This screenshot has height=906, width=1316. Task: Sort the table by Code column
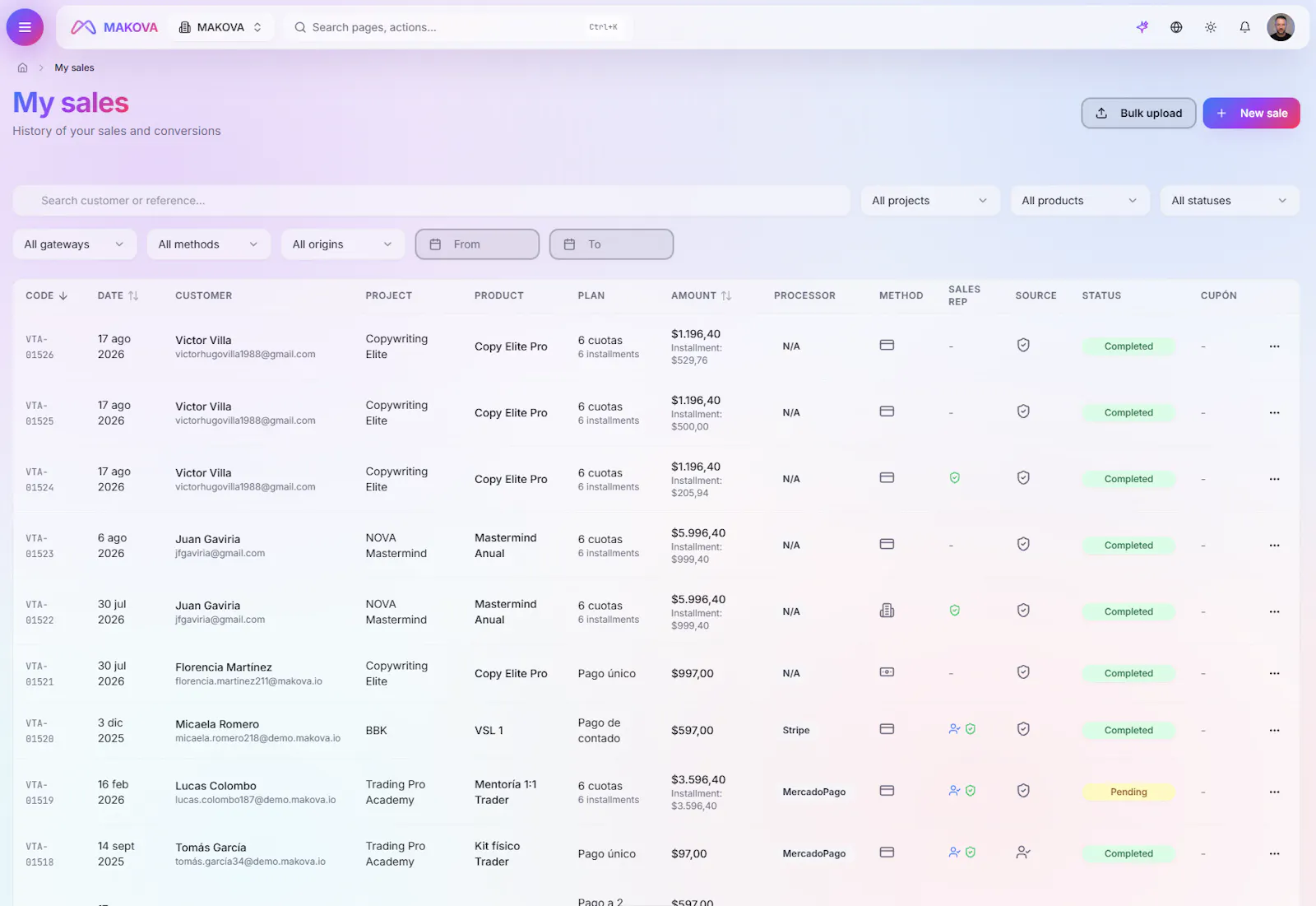[47, 295]
